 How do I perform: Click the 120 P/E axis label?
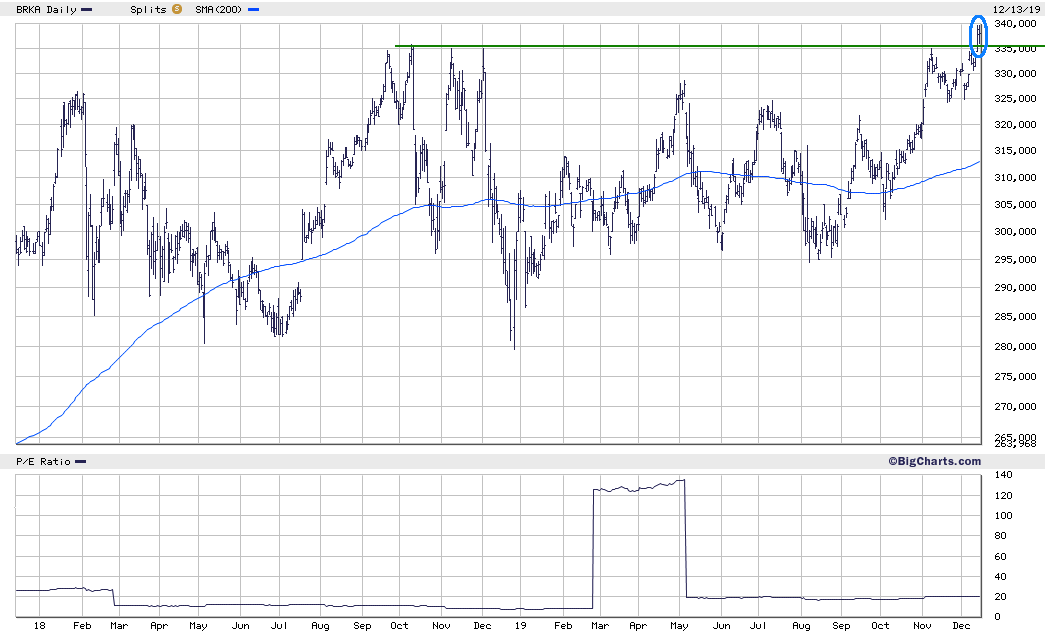point(1003,496)
